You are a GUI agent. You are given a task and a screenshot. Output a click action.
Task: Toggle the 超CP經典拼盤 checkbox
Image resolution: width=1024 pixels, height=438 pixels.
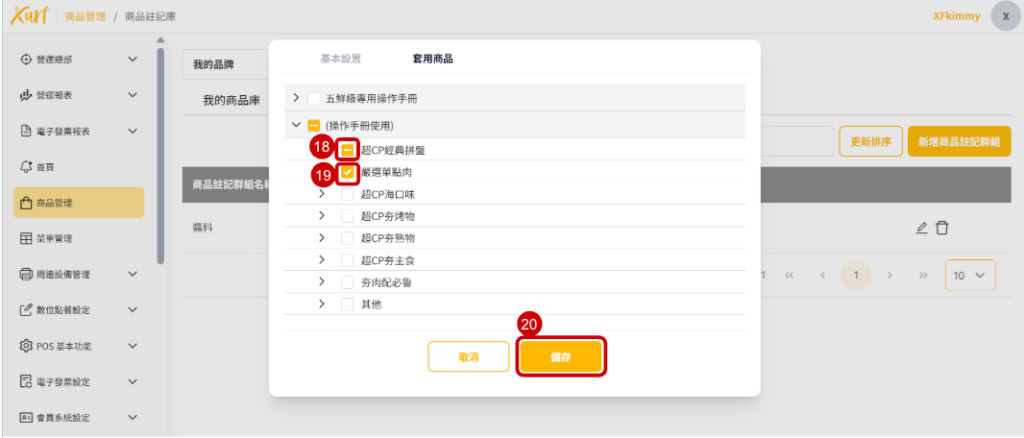click(347, 149)
